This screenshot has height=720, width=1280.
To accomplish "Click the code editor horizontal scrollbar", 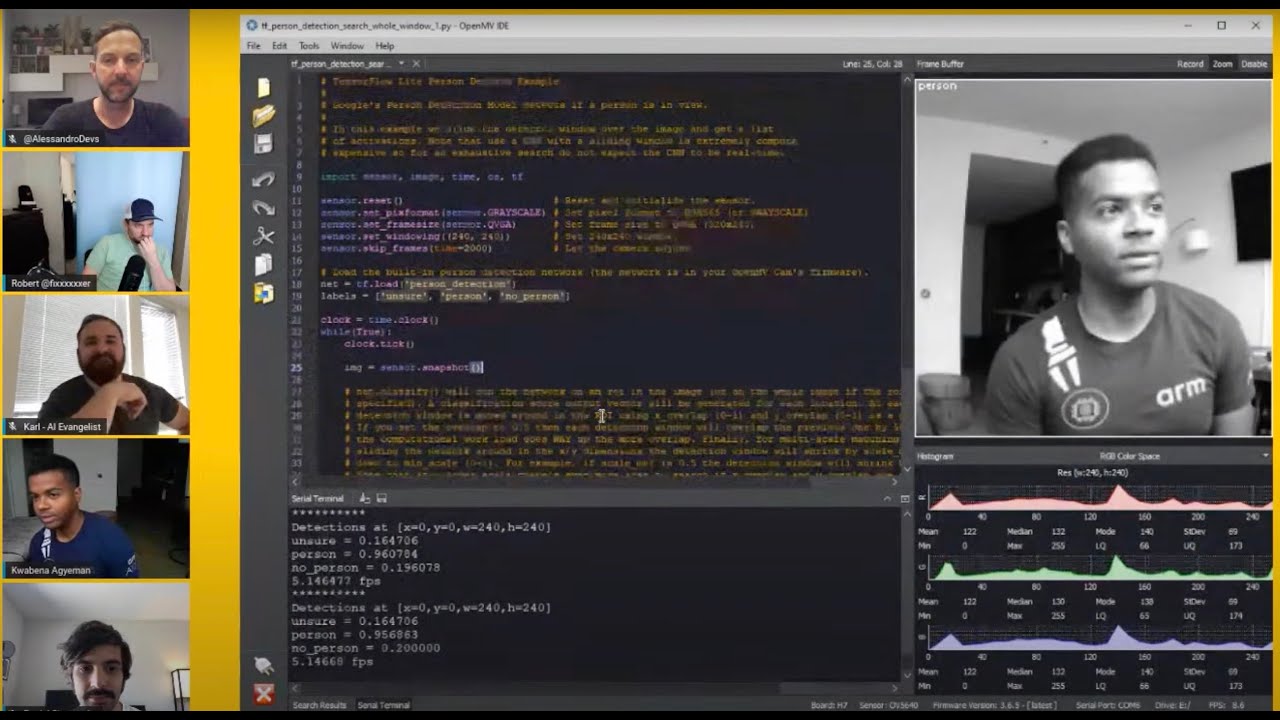I will coord(593,481).
